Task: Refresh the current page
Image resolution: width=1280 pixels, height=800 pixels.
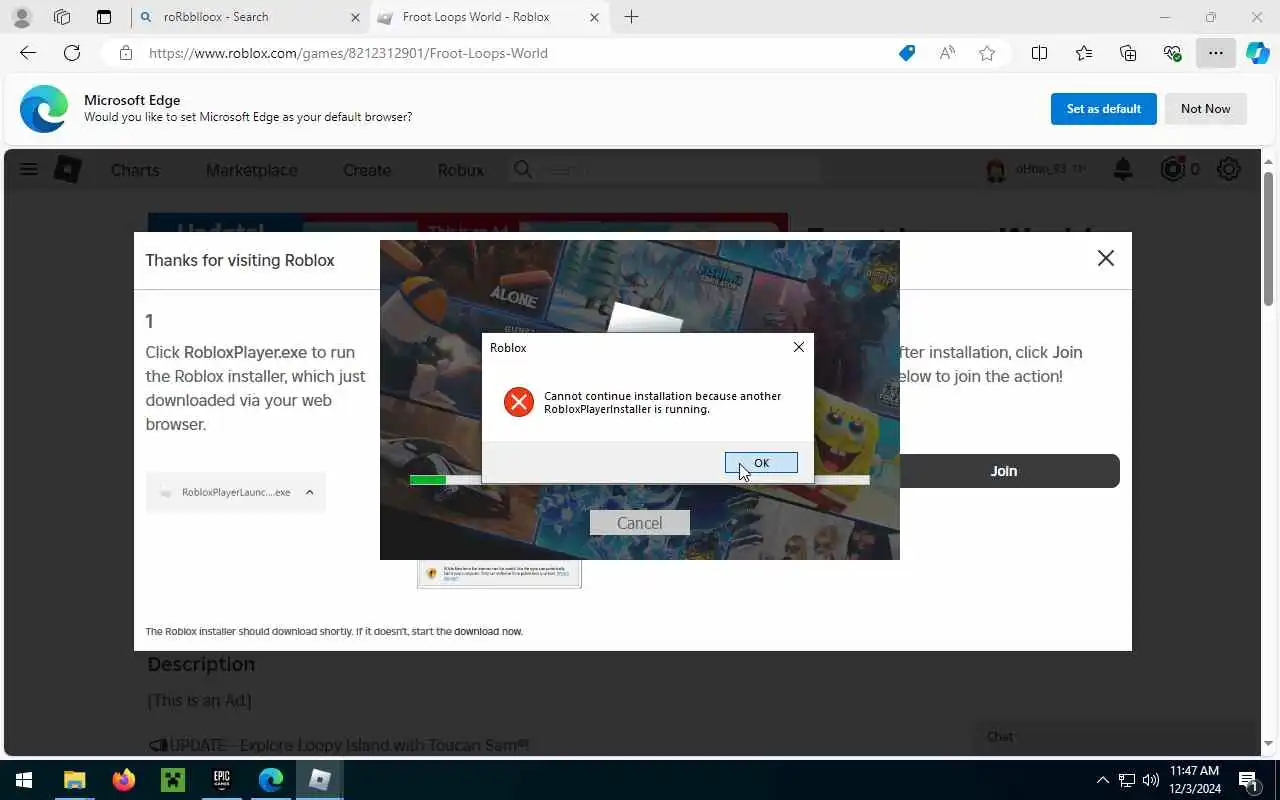Action: [x=72, y=53]
